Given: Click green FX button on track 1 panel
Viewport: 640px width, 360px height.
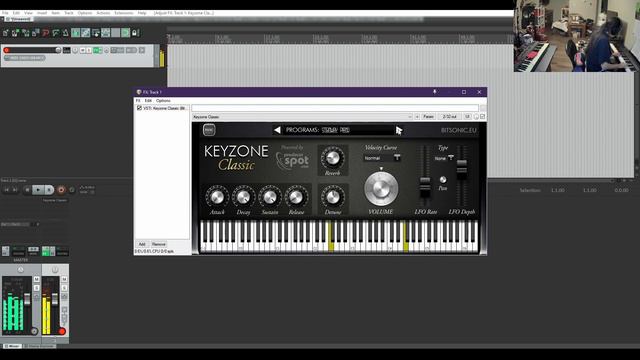Looking at the screenshot, I should tap(97, 50).
